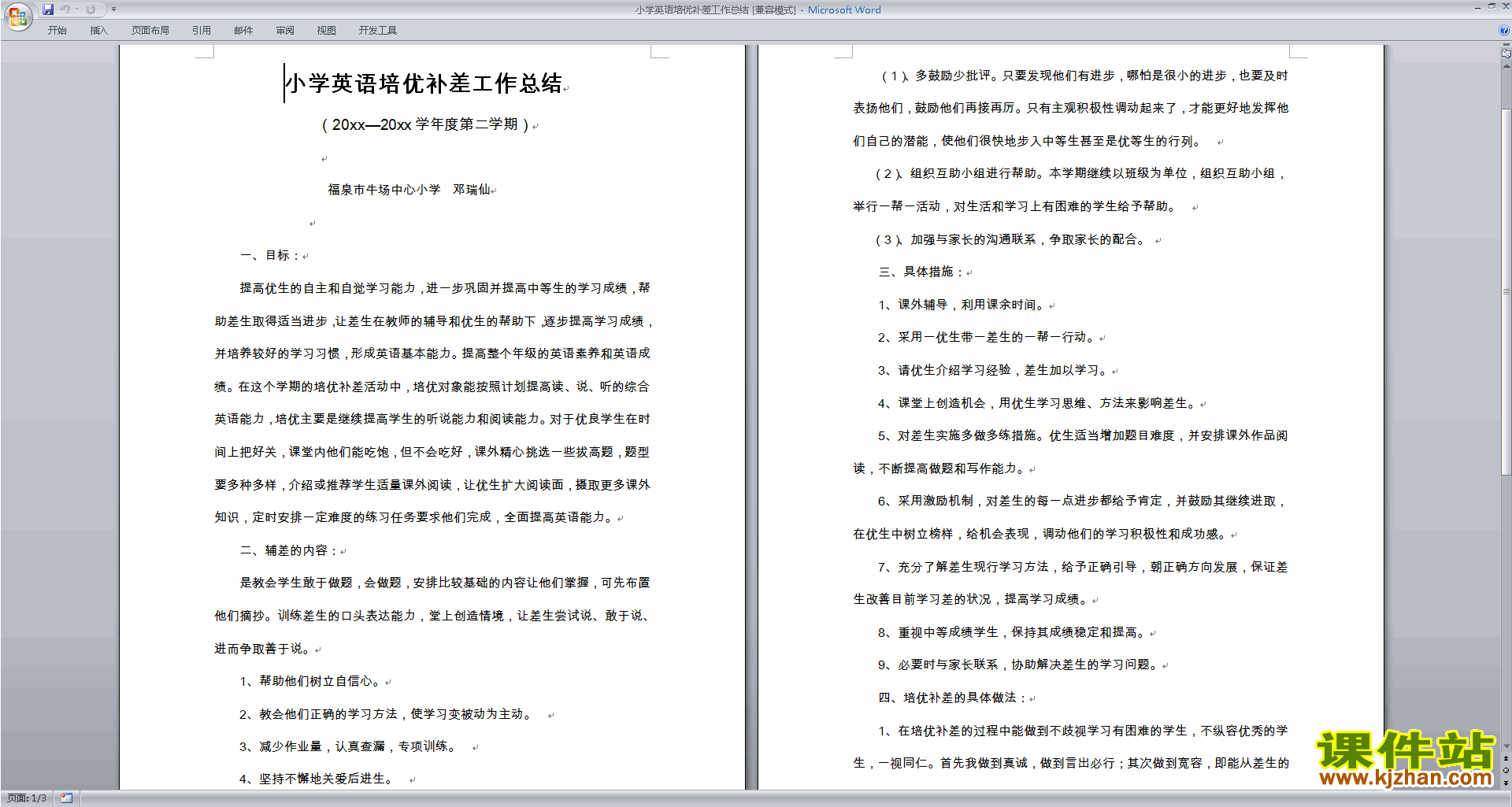Click the split-window handle above the scrollbar
Image resolution: width=1512 pixels, height=807 pixels.
click(1506, 46)
